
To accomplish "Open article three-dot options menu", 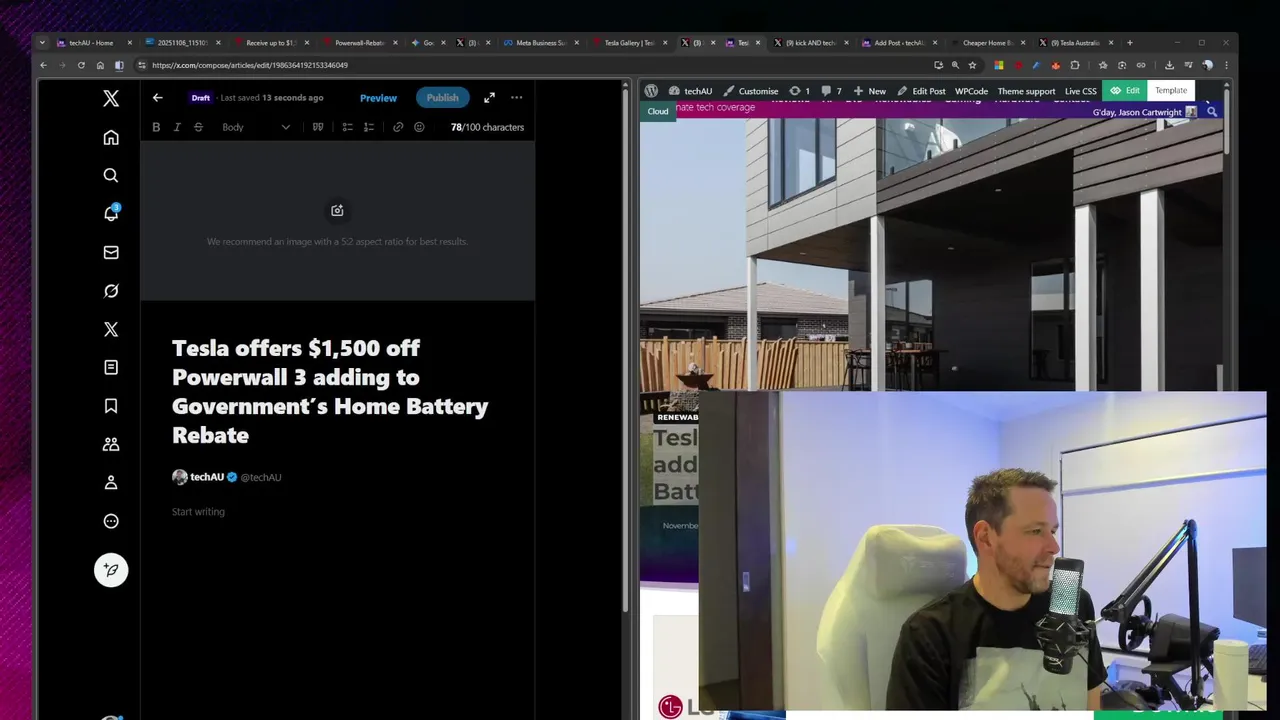I will click(516, 98).
